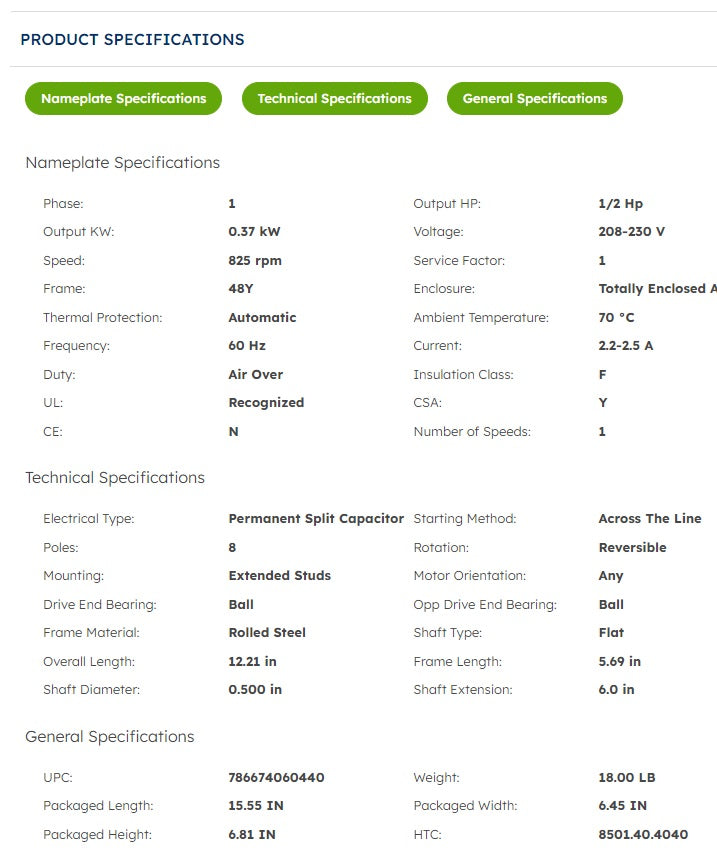Click the 208-230 V voltage value

(631, 232)
